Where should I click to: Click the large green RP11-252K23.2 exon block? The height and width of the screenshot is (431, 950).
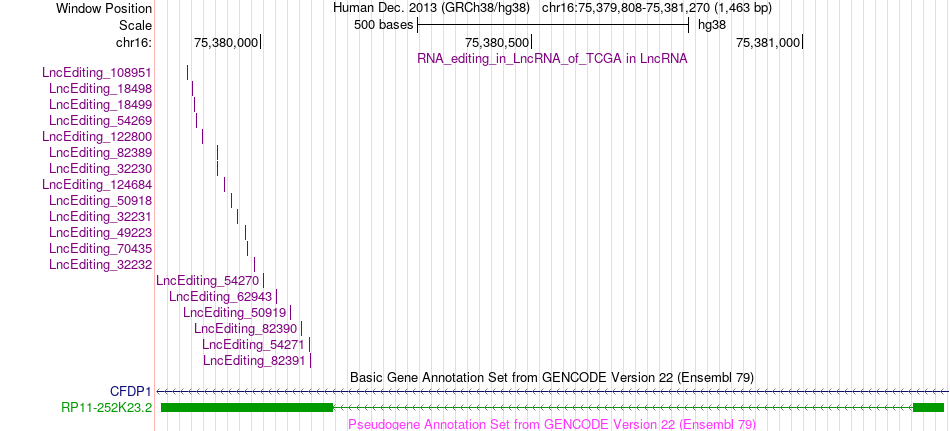pyautogui.click(x=247, y=407)
